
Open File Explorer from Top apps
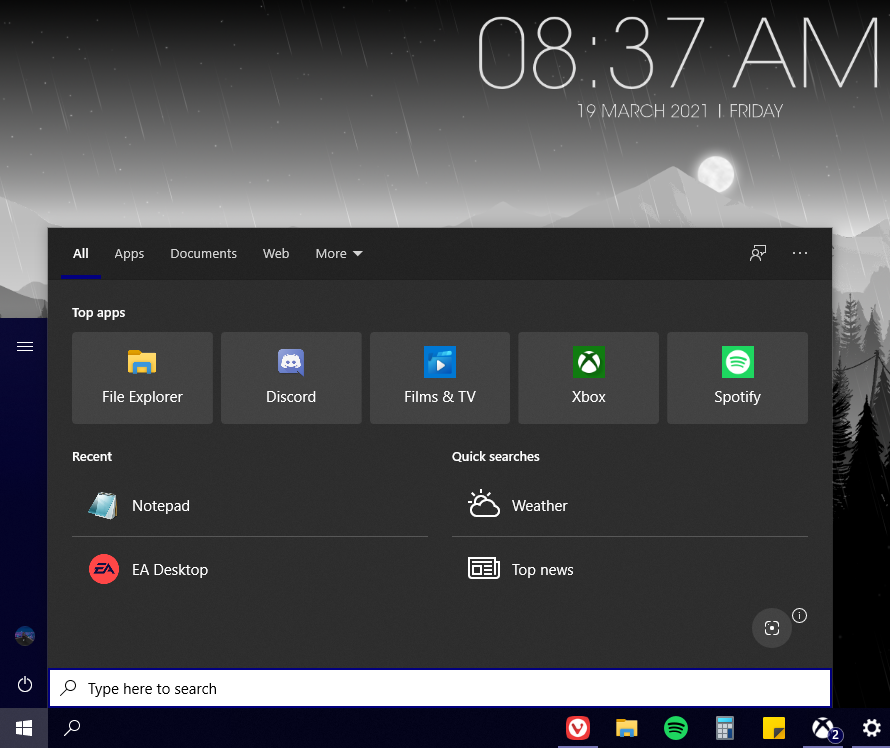coord(142,377)
